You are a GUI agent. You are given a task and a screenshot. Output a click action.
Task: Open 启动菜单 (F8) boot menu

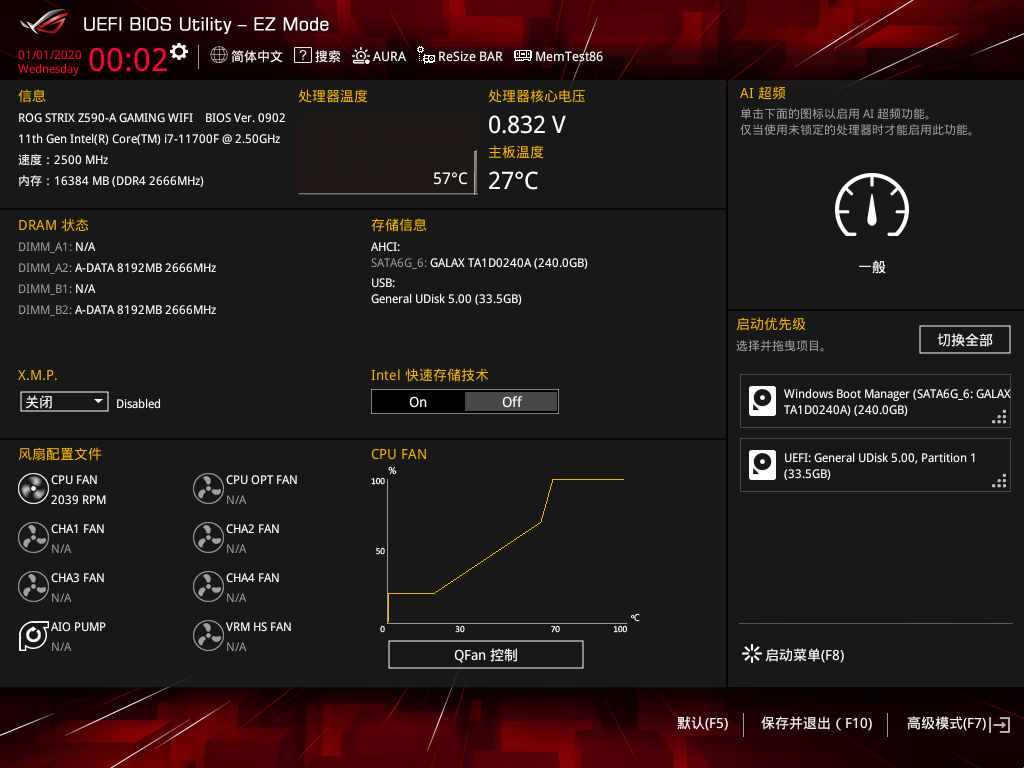(794, 656)
